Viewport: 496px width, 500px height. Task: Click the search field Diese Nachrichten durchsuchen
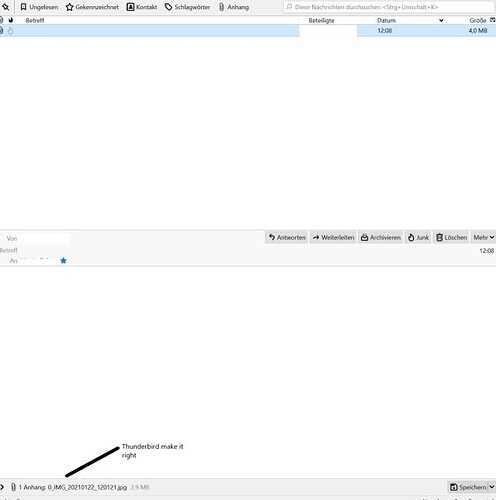[x=389, y=7]
